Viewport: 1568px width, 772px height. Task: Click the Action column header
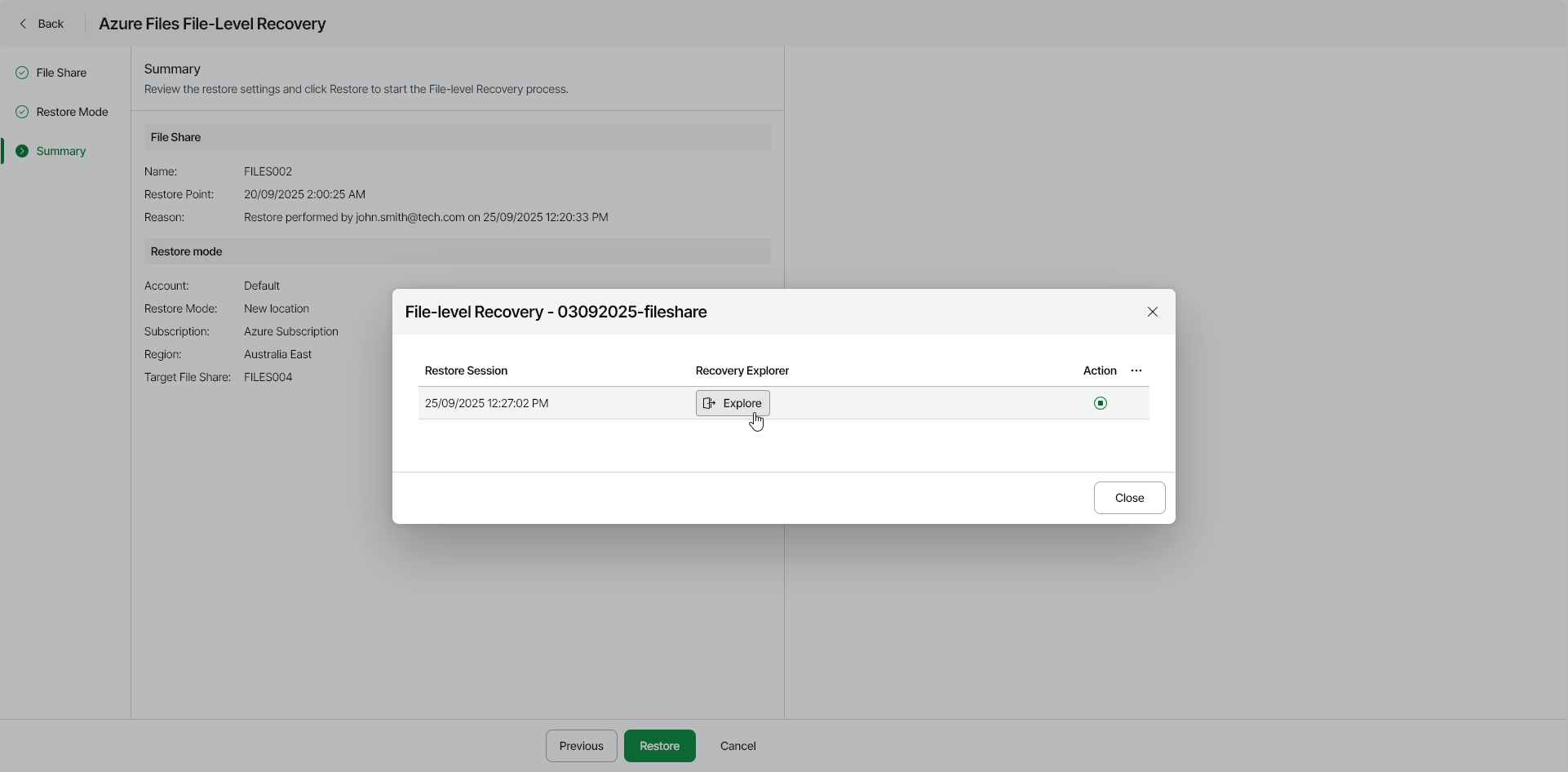click(x=1099, y=370)
